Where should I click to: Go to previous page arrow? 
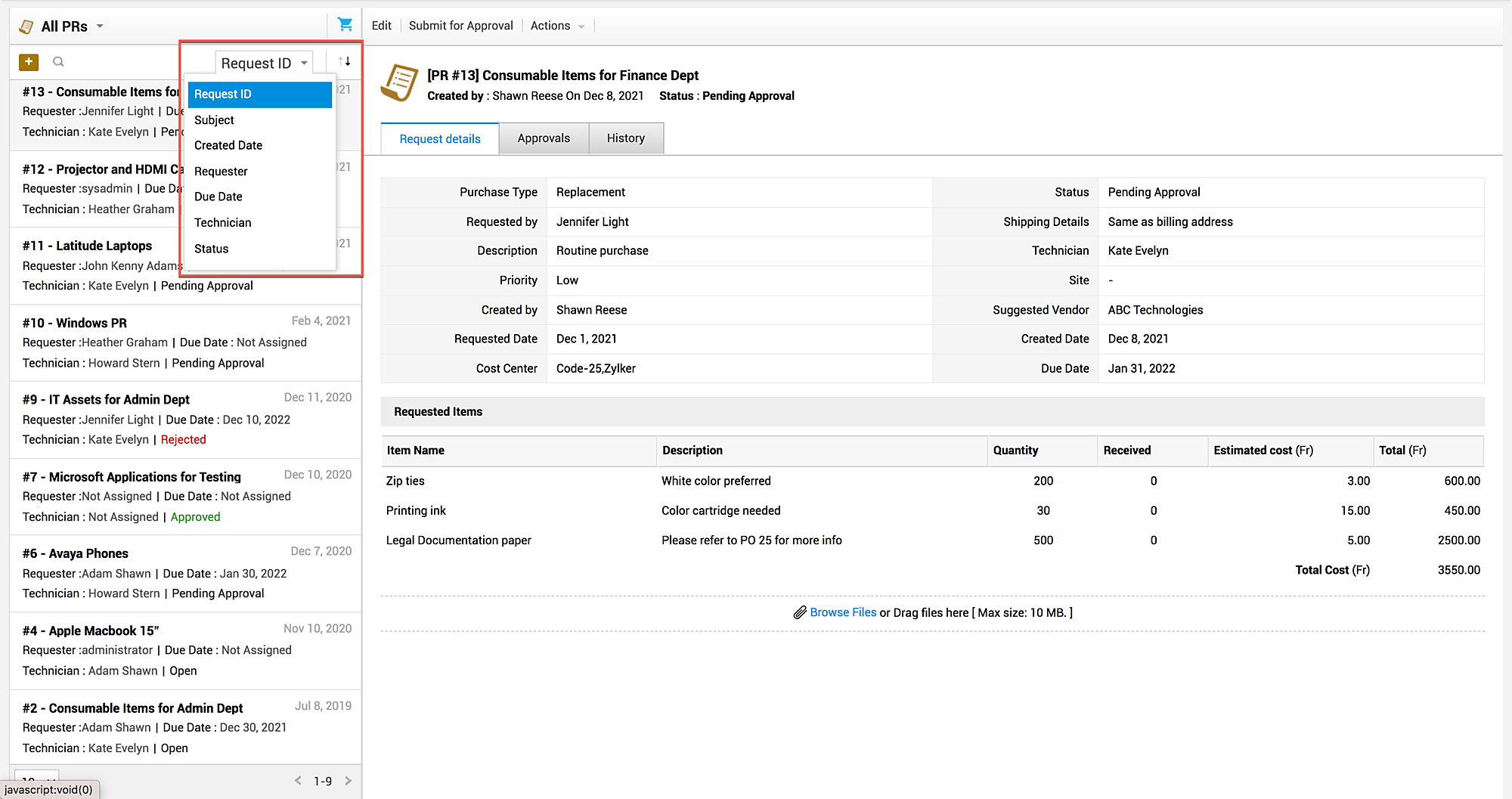[x=298, y=781]
